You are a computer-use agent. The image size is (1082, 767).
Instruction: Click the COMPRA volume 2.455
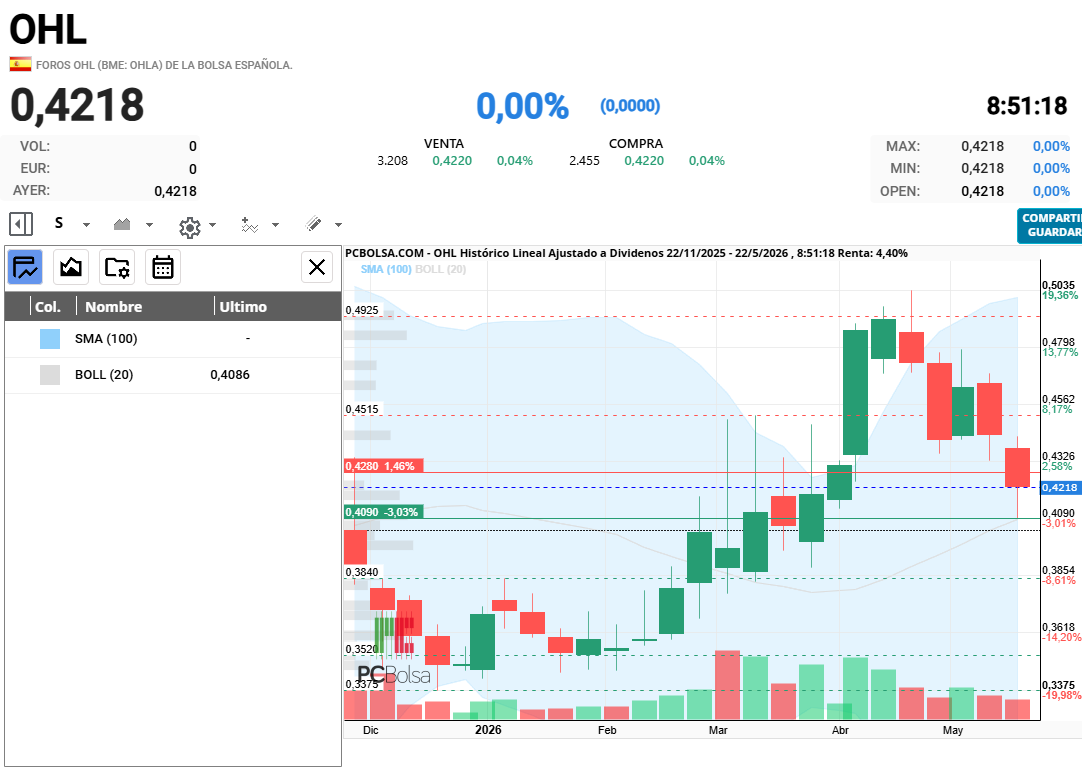tap(584, 161)
